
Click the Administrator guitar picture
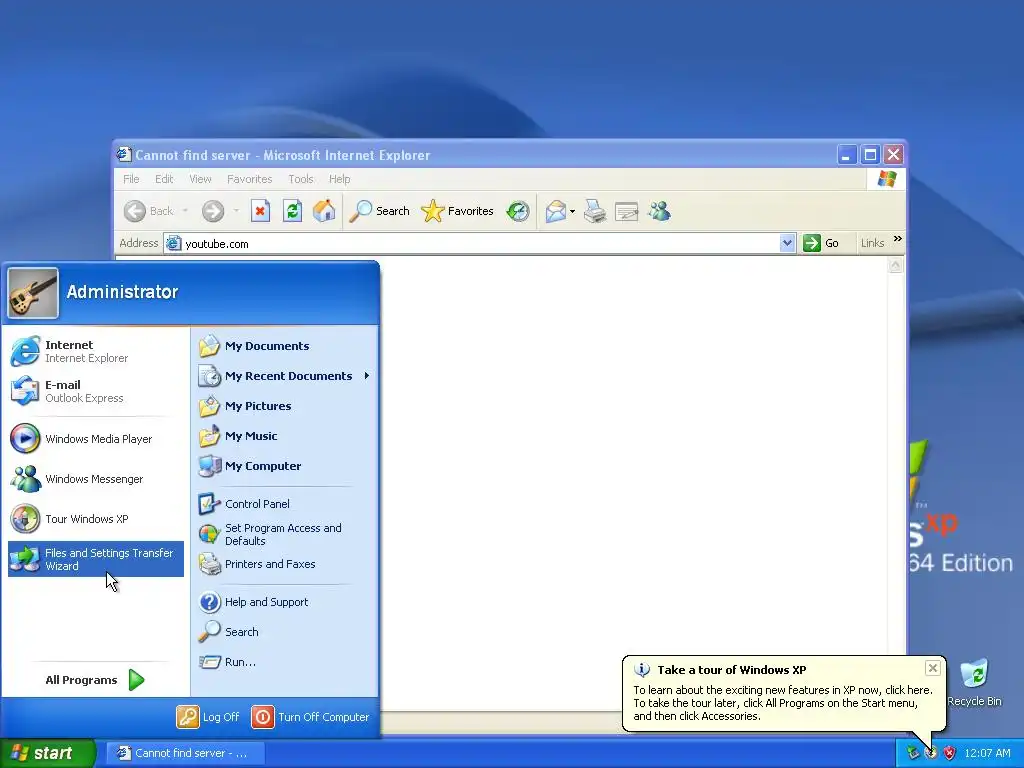(33, 293)
